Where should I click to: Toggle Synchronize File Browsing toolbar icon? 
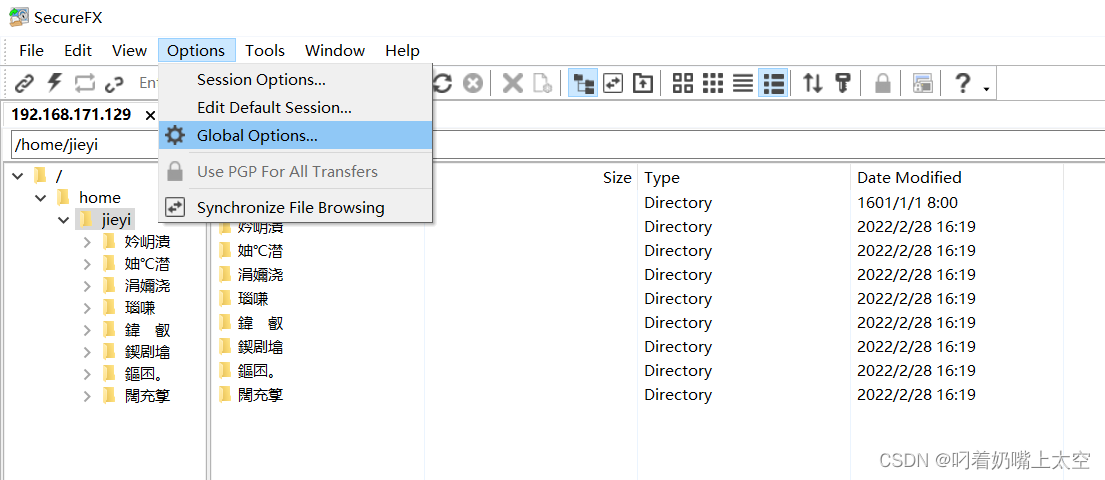click(x=613, y=83)
